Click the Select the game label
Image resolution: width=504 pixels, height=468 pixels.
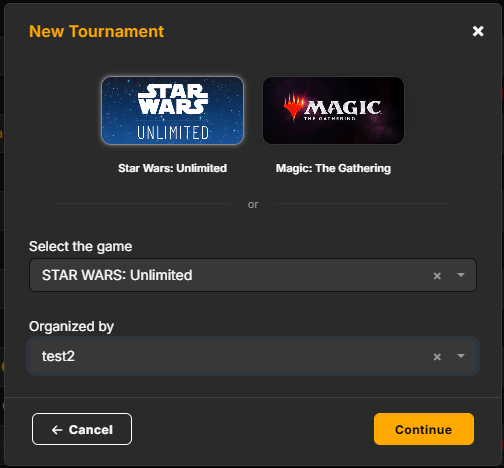coord(80,247)
